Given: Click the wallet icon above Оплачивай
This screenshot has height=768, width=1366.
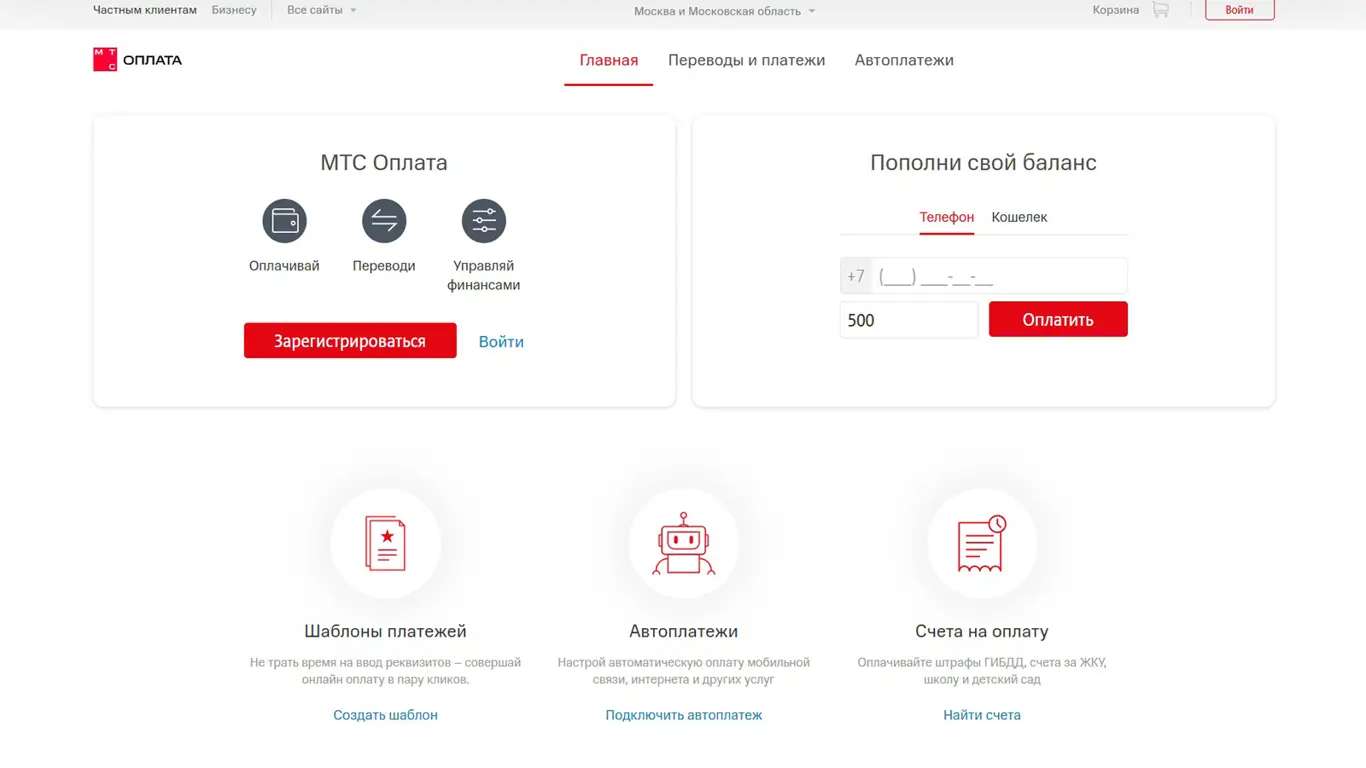Looking at the screenshot, I should (x=284, y=221).
